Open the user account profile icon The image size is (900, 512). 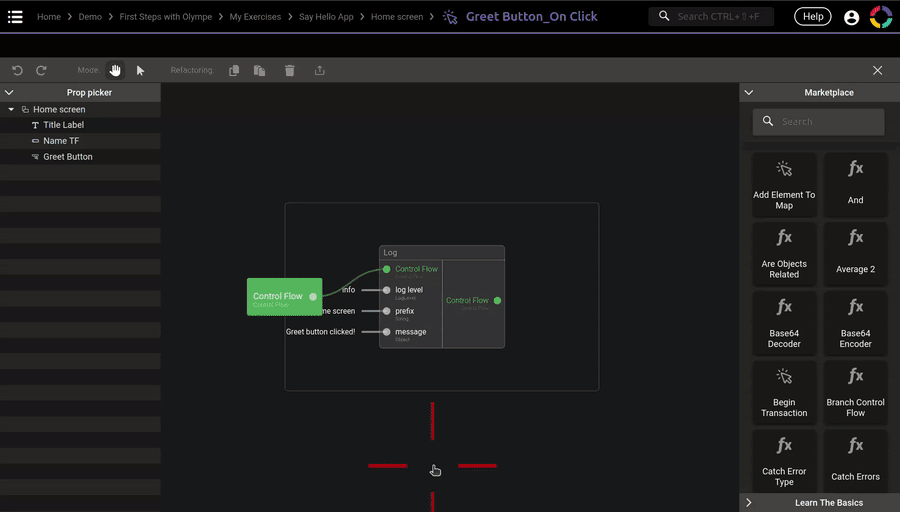tap(851, 17)
